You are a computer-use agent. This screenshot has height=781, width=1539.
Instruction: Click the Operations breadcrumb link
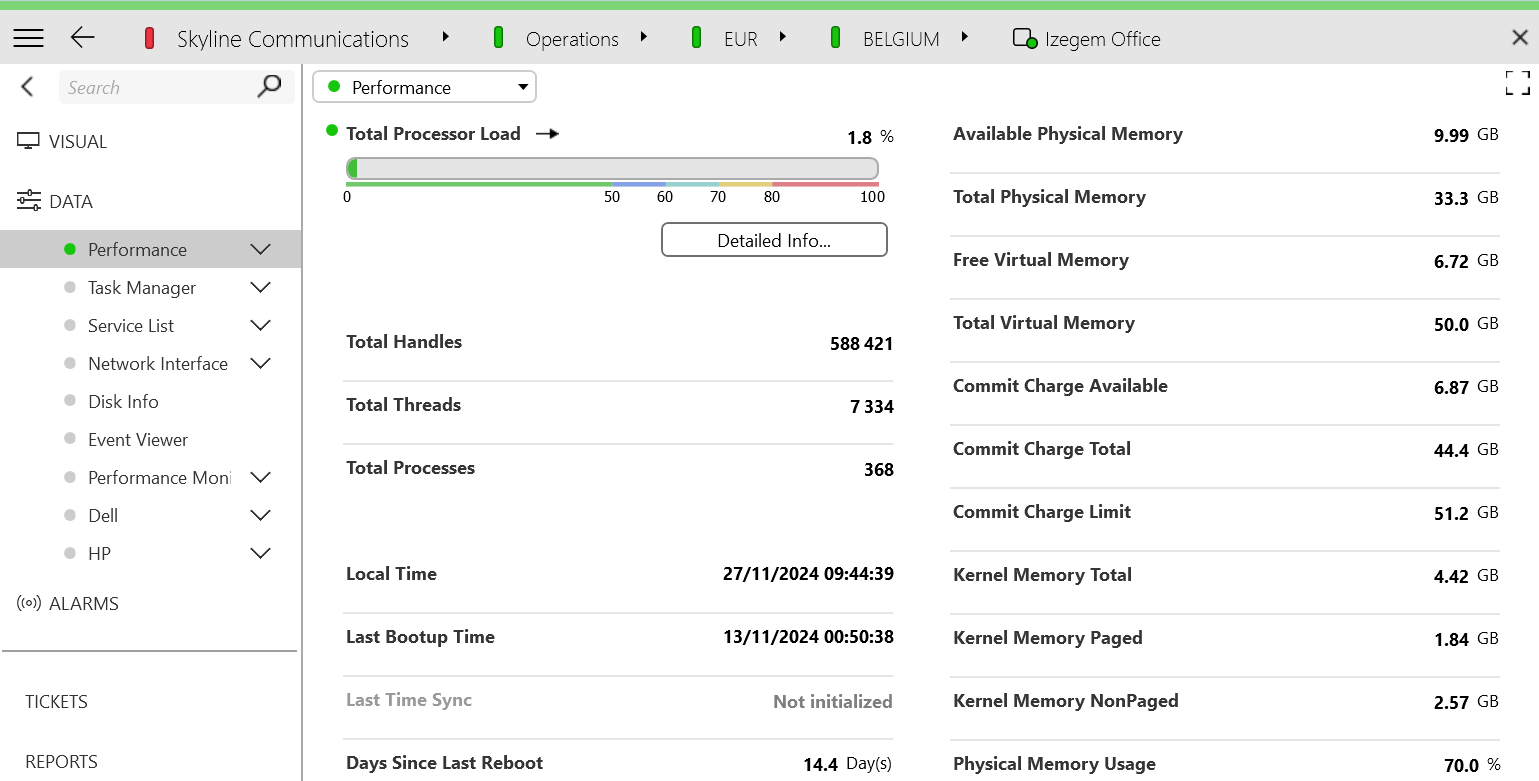coord(572,39)
